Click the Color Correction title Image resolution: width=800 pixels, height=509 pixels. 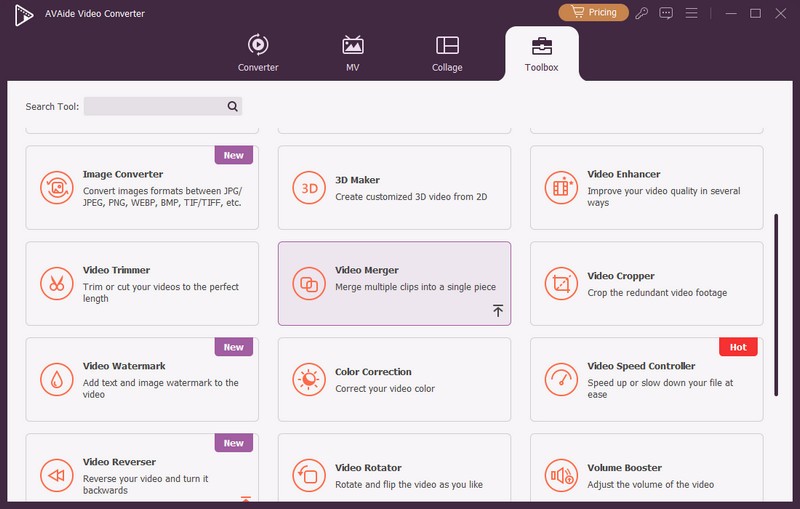[x=373, y=371]
